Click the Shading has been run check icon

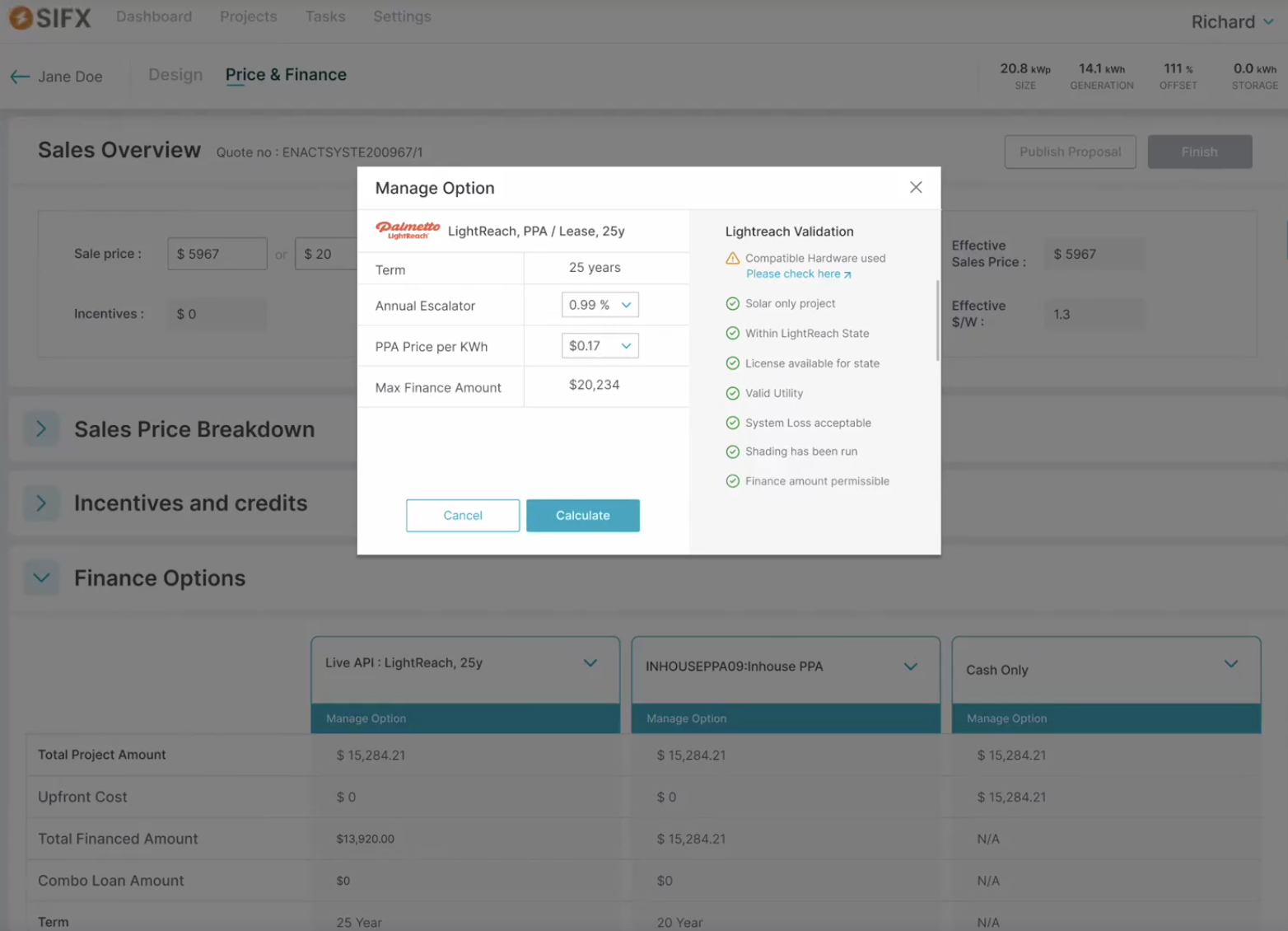[x=732, y=451]
